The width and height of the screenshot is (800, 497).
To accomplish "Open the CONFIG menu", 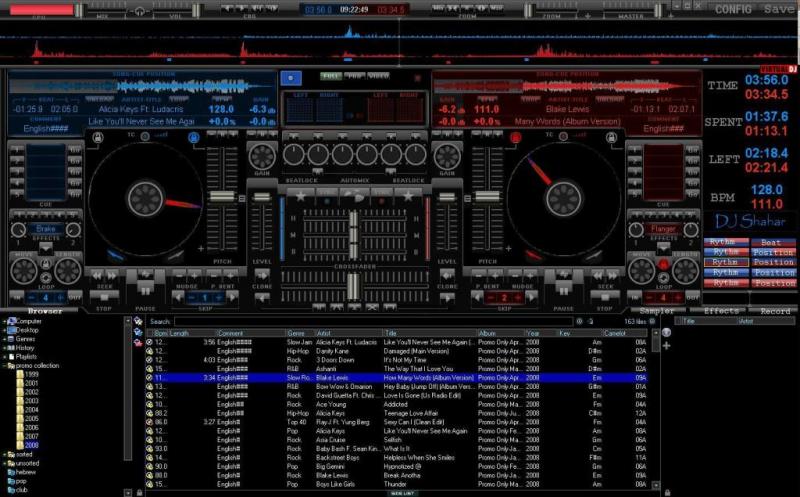I will tap(733, 9).
